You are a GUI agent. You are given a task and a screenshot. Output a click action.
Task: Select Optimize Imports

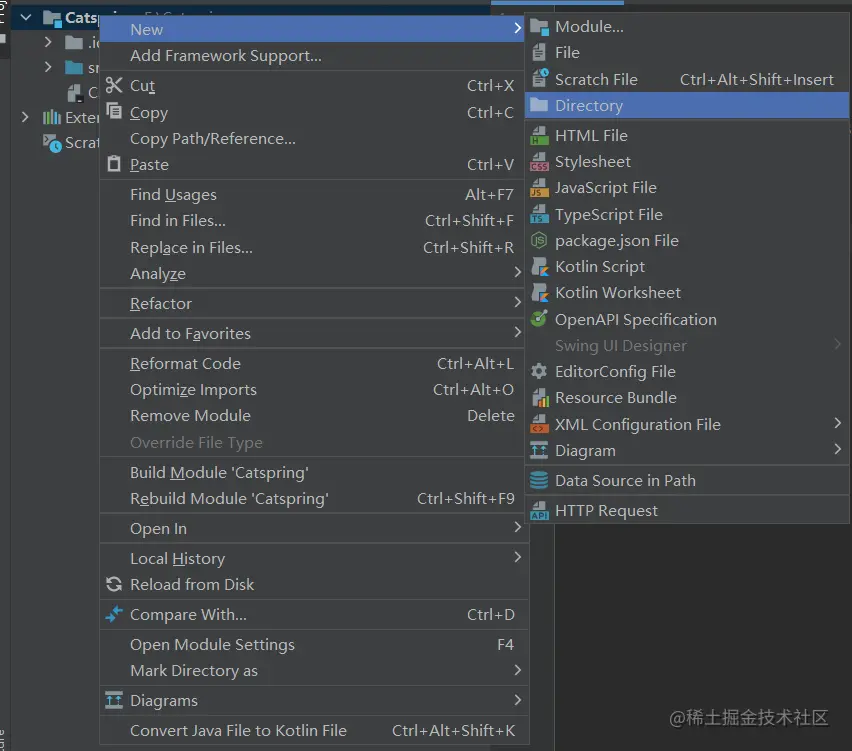314,390
